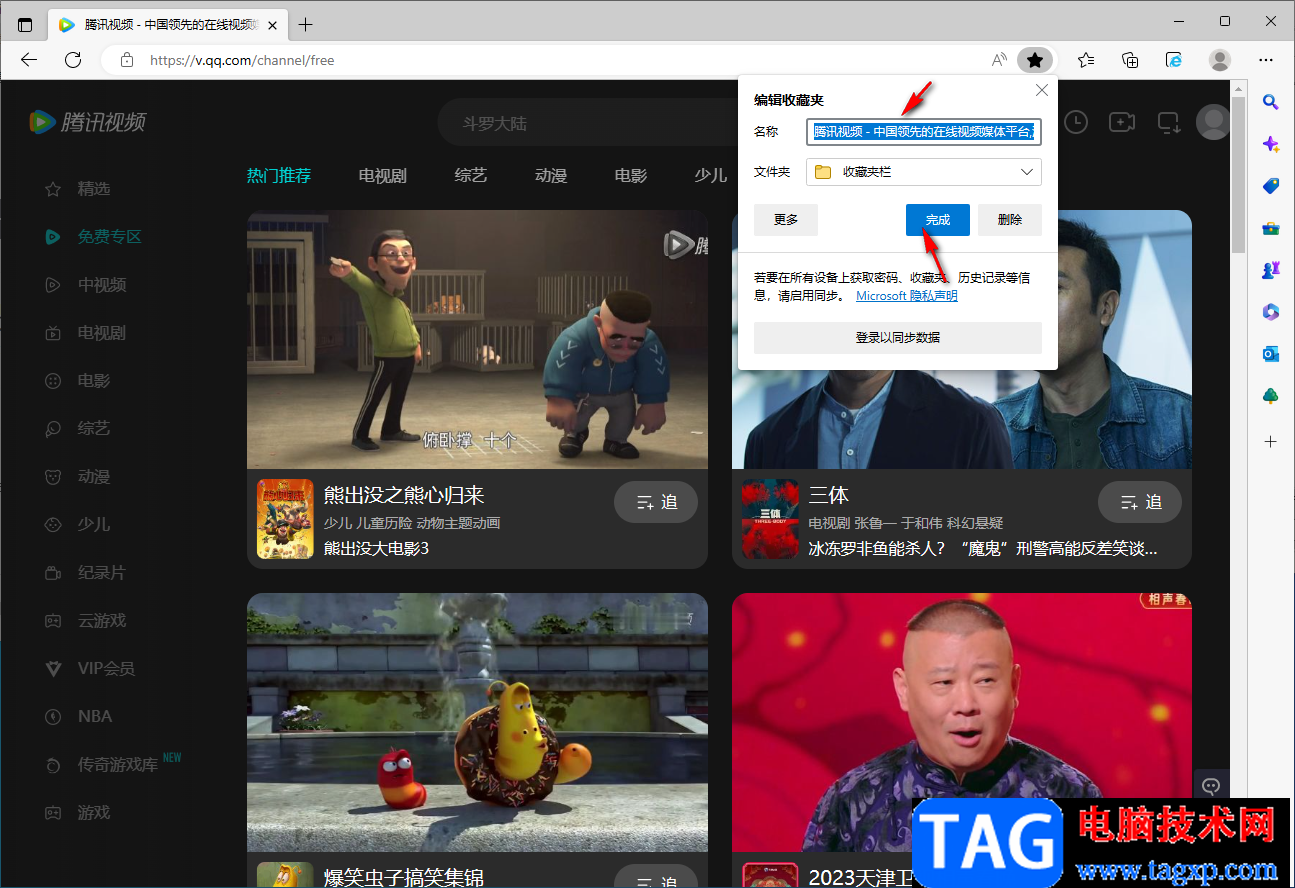Select the 少儿 top tab

711,176
